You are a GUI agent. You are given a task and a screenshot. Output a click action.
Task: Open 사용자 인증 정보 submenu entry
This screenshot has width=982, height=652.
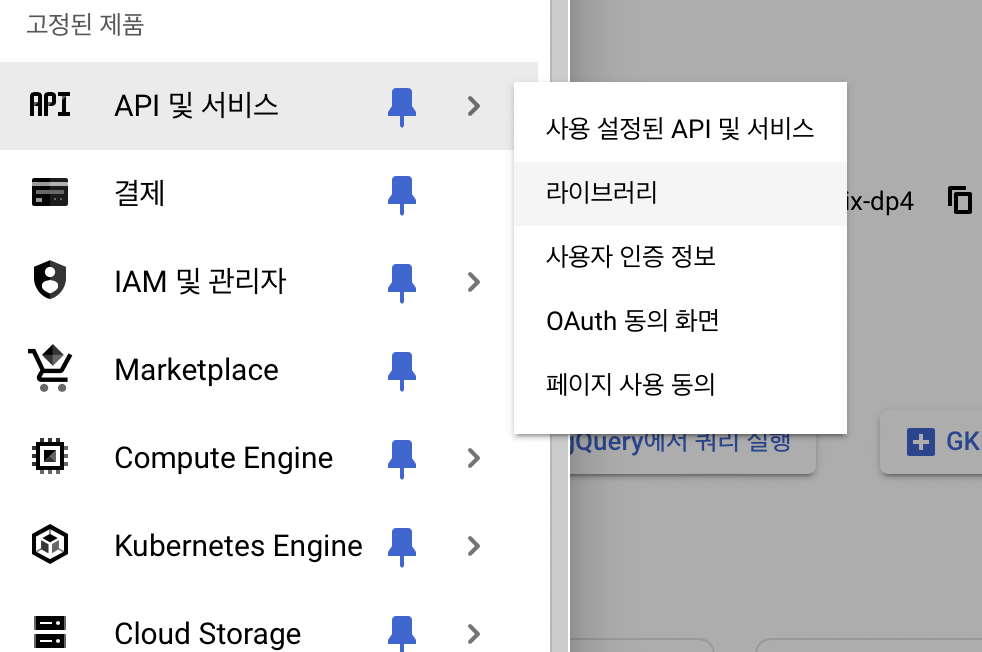[x=680, y=257]
